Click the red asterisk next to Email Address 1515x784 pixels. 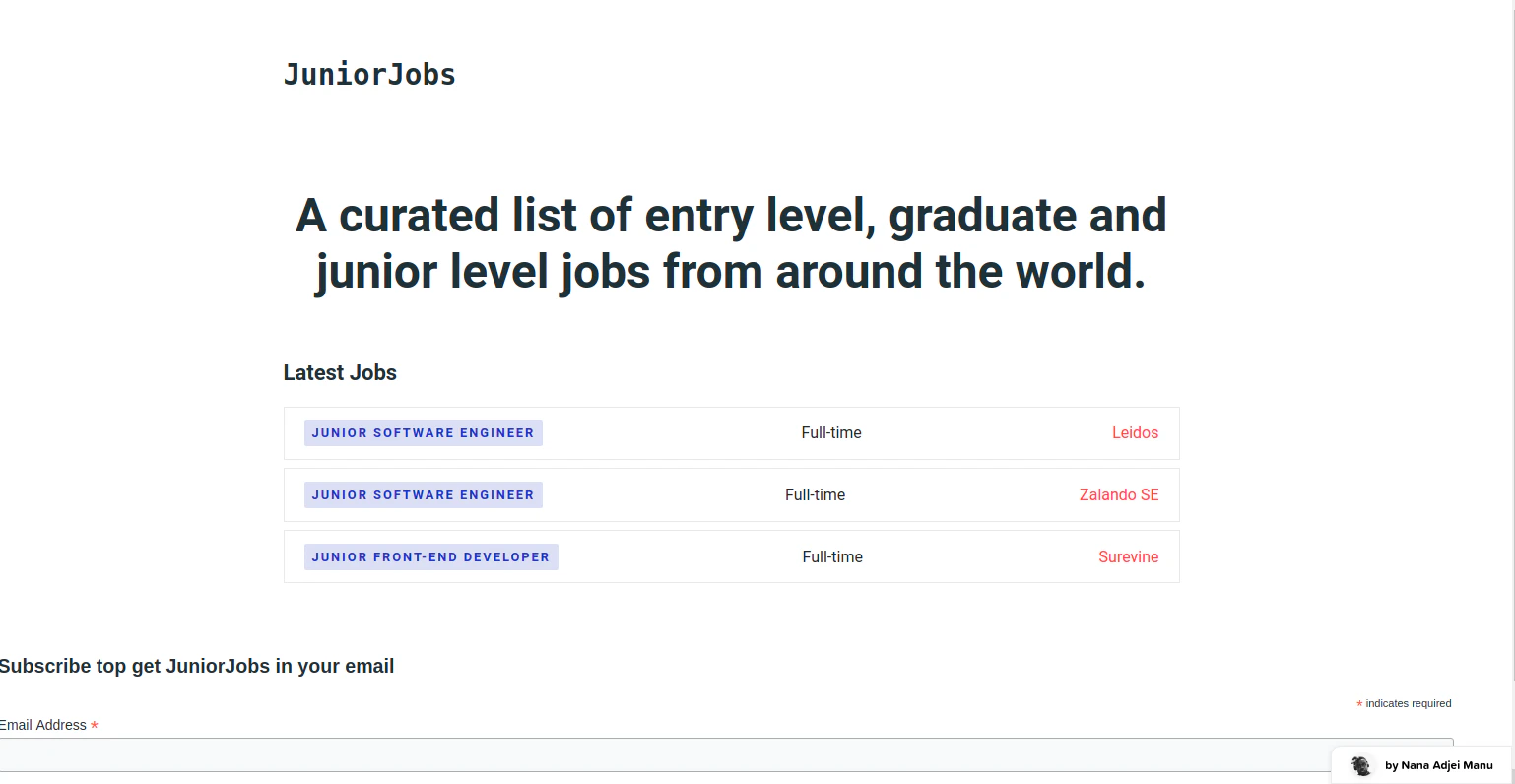click(95, 725)
